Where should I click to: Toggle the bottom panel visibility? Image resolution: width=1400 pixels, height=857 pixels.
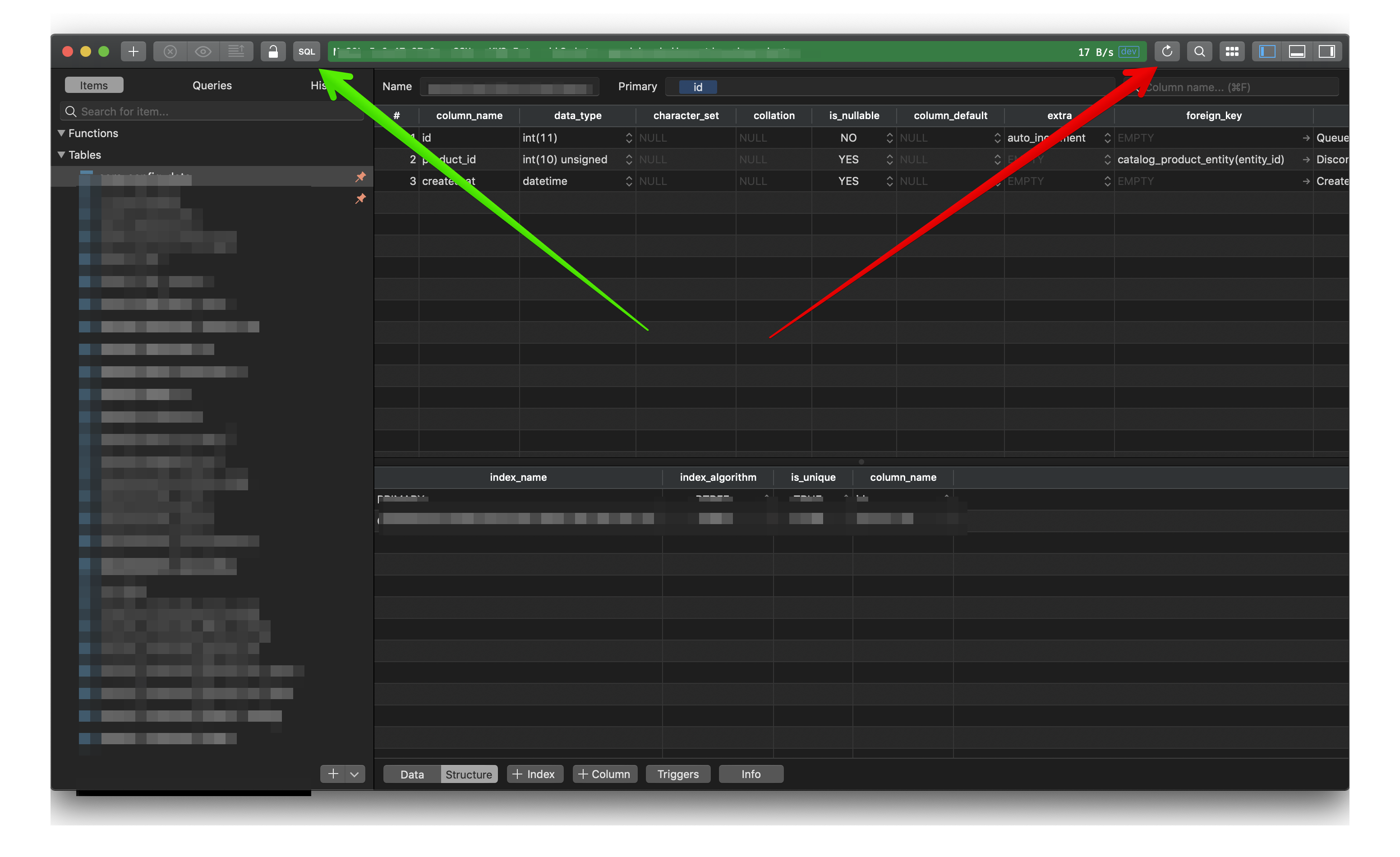pyautogui.click(x=1297, y=51)
